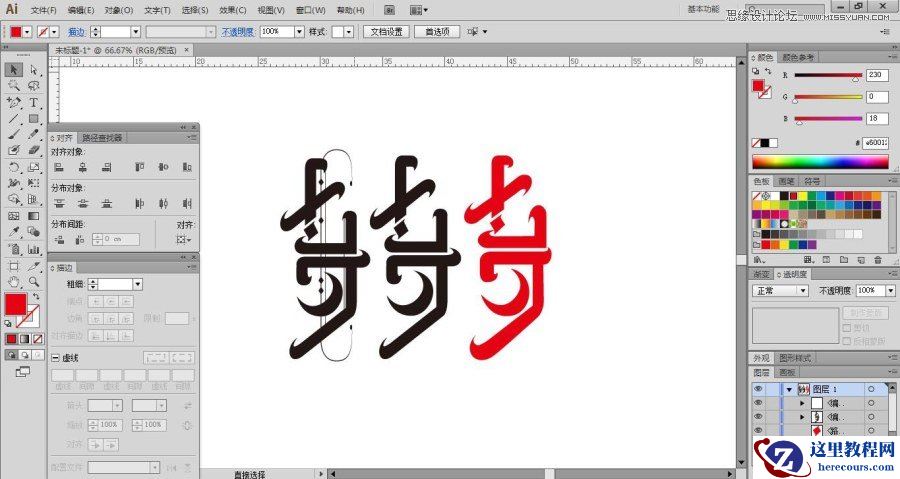Toggle visibility of second sublayer row
The height and width of the screenshot is (479, 900).
pos(758,416)
